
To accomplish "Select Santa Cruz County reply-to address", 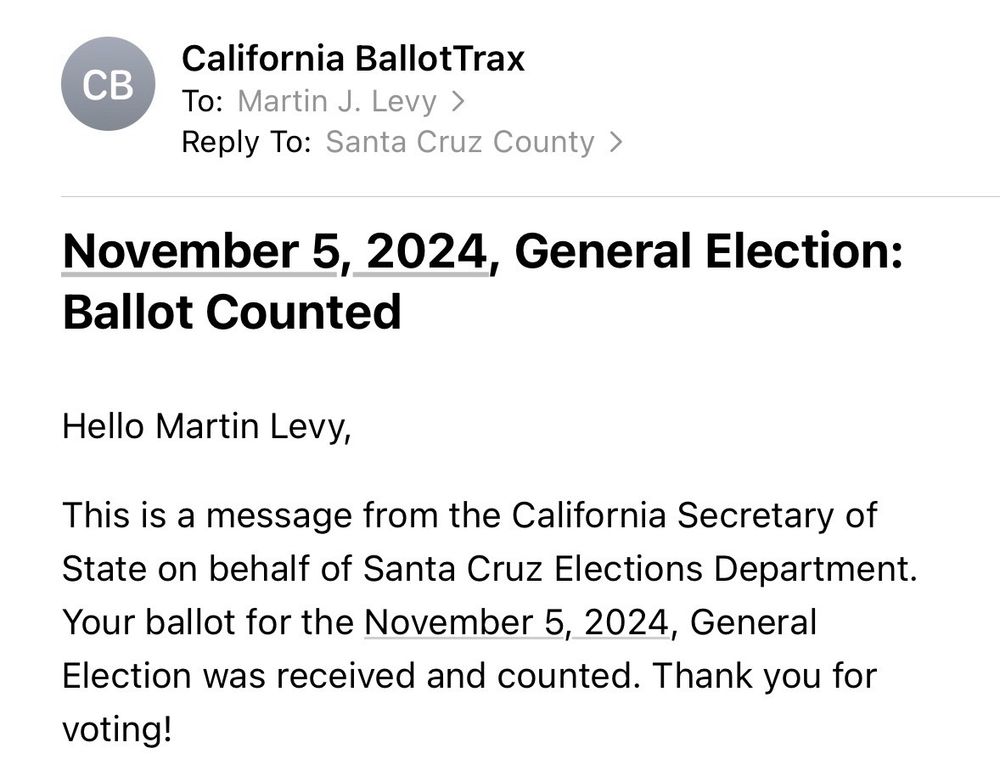I will coord(460,142).
